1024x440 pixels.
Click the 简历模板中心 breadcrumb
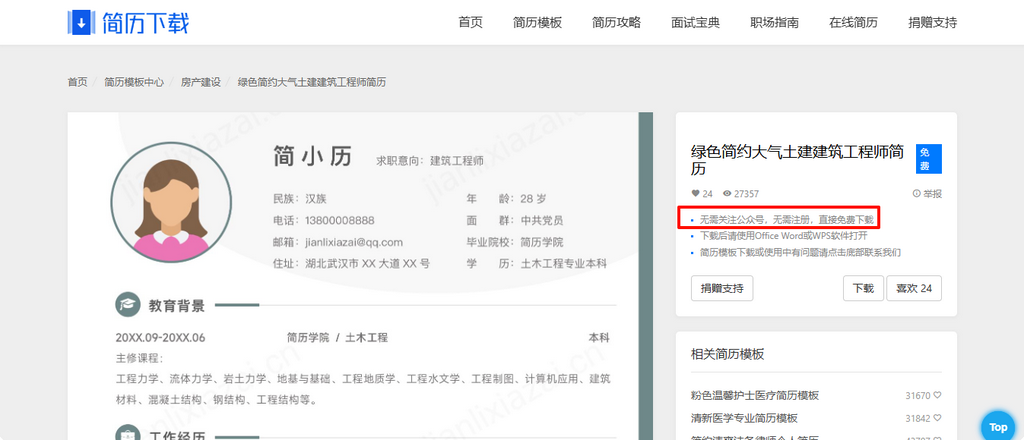pos(134,82)
